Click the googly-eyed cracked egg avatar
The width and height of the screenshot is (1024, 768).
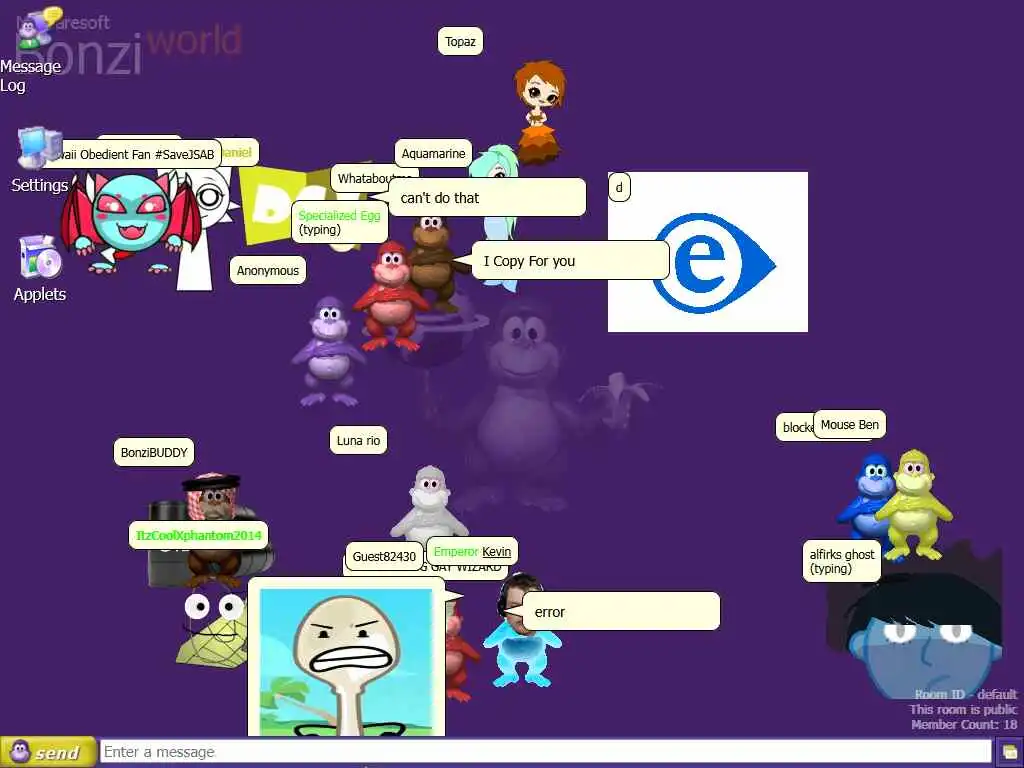pyautogui.click(x=213, y=630)
